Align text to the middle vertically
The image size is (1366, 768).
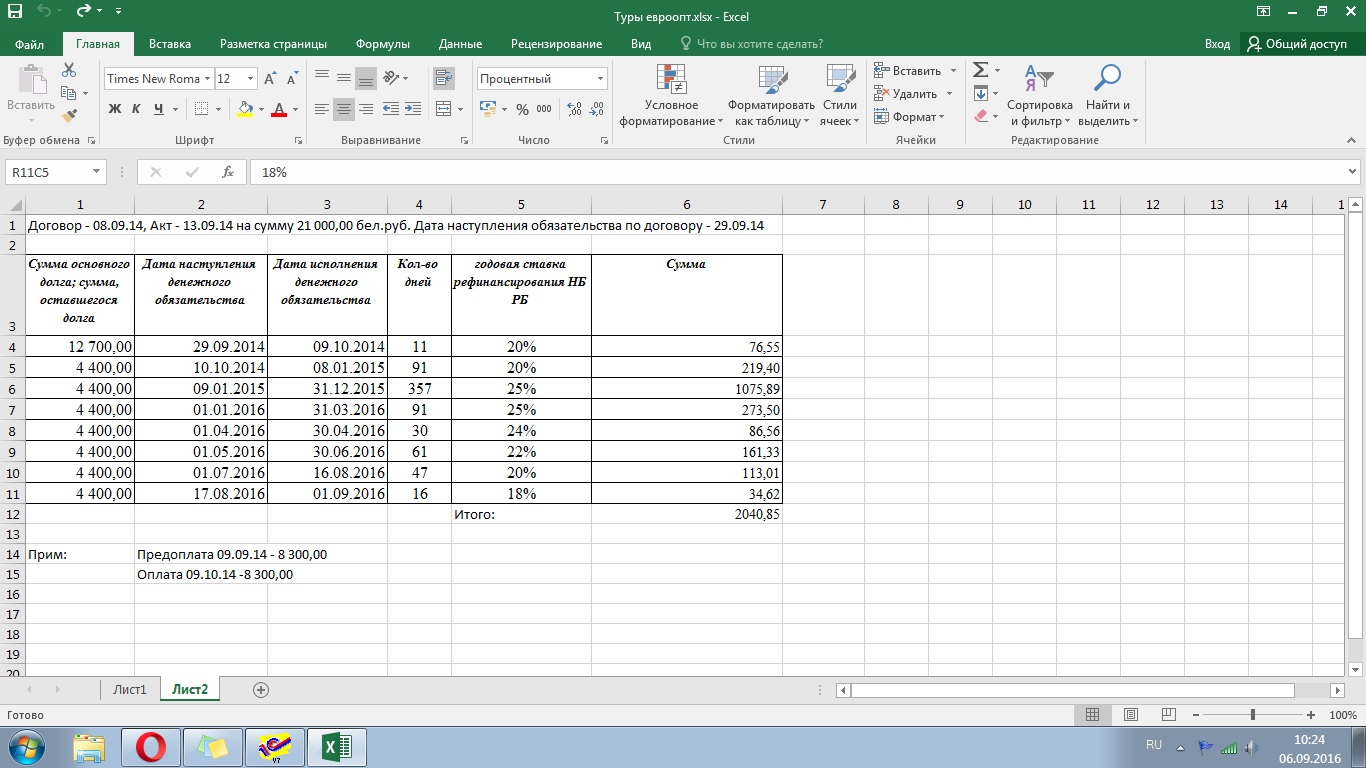click(343, 78)
